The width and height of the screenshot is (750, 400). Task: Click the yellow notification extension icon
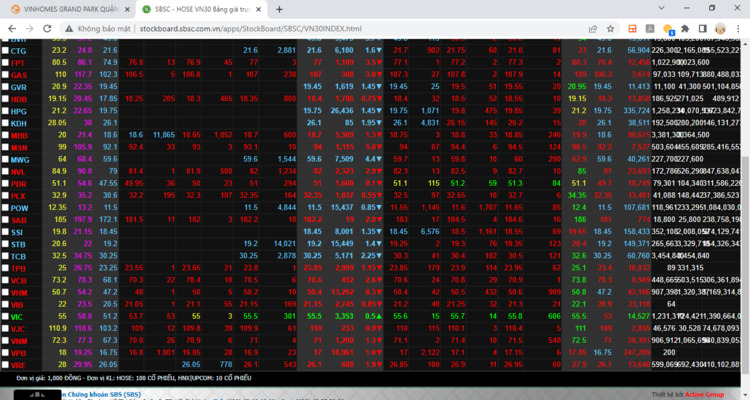point(668,29)
